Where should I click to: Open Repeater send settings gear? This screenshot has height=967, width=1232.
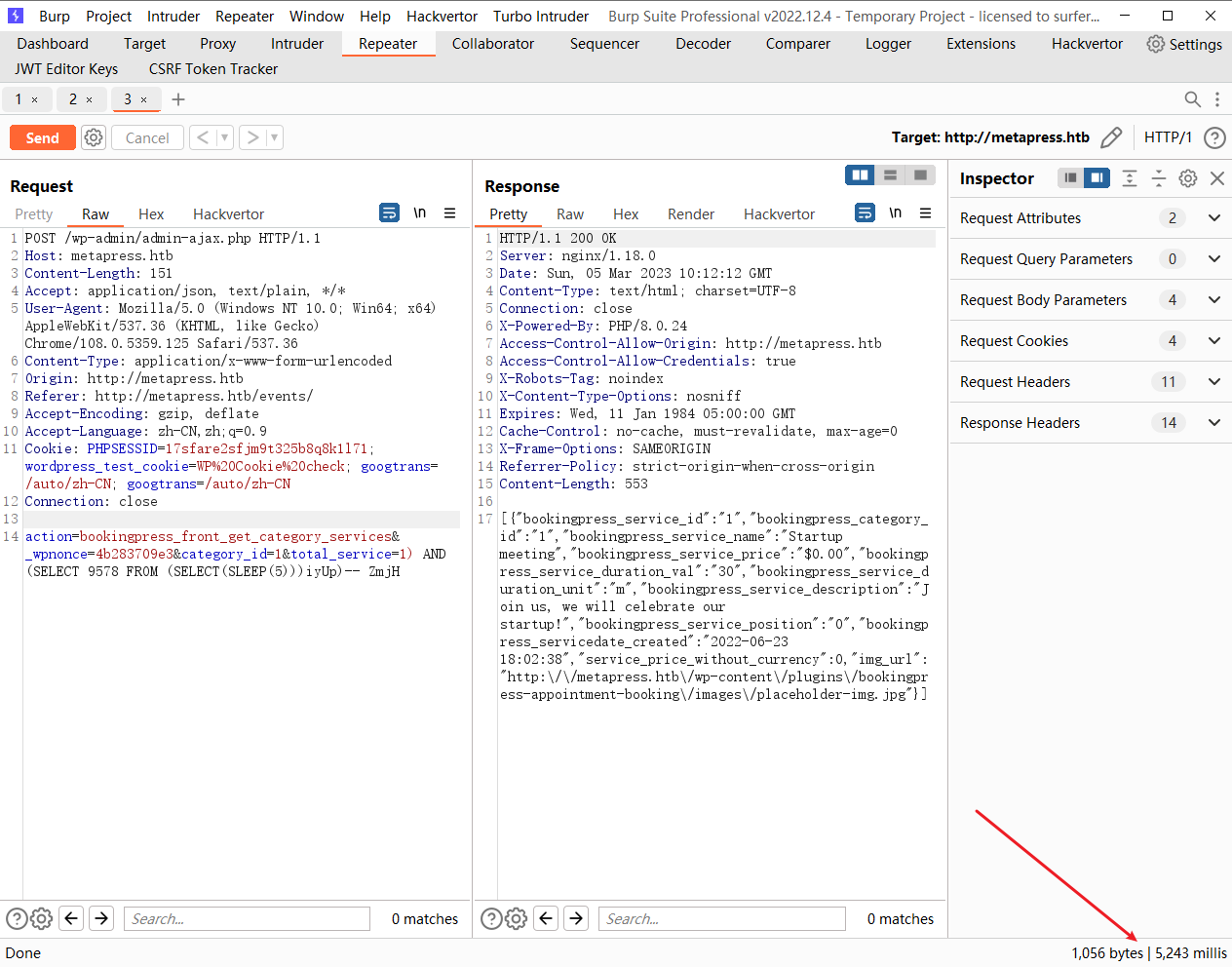point(94,137)
